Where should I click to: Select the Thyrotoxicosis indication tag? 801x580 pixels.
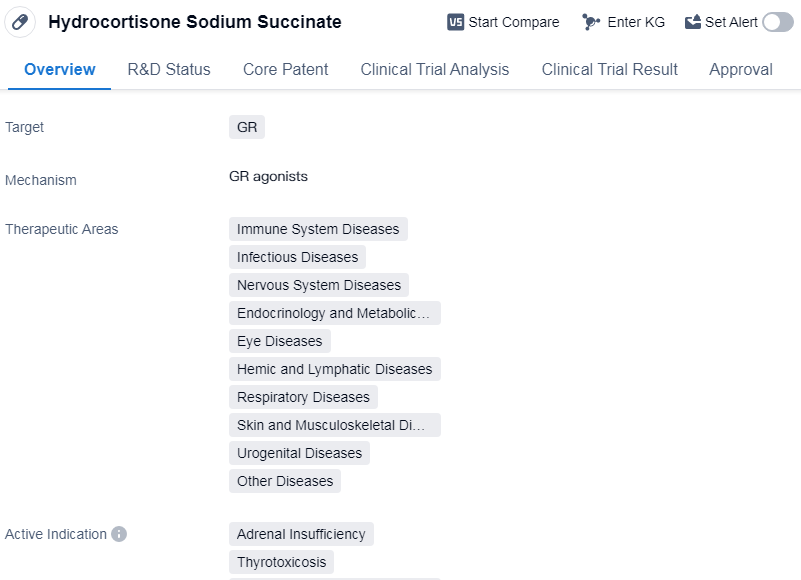click(x=281, y=562)
